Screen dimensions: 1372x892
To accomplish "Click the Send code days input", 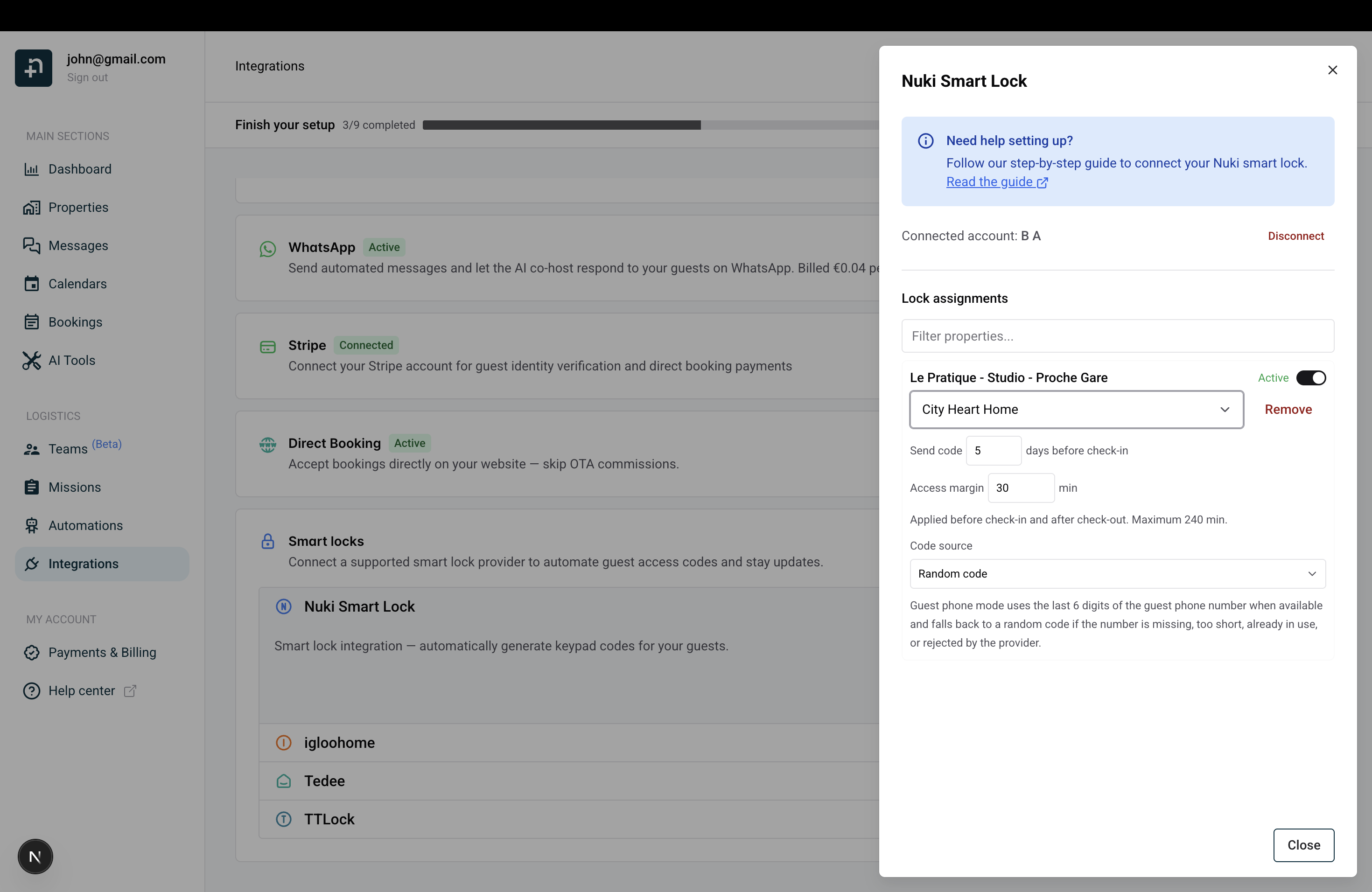I will (x=993, y=451).
